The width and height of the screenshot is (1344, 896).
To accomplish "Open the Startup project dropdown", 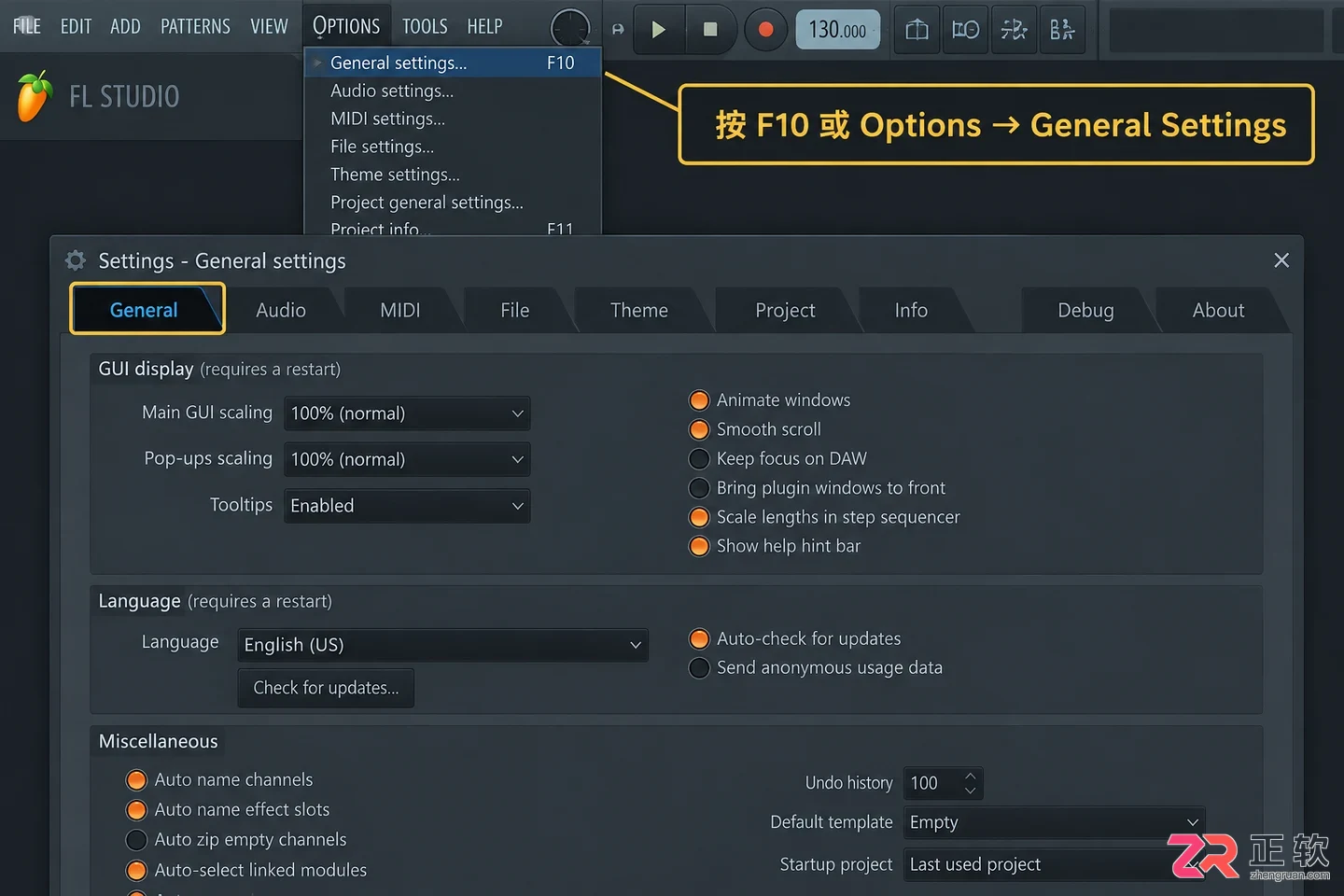I will (x=1055, y=864).
